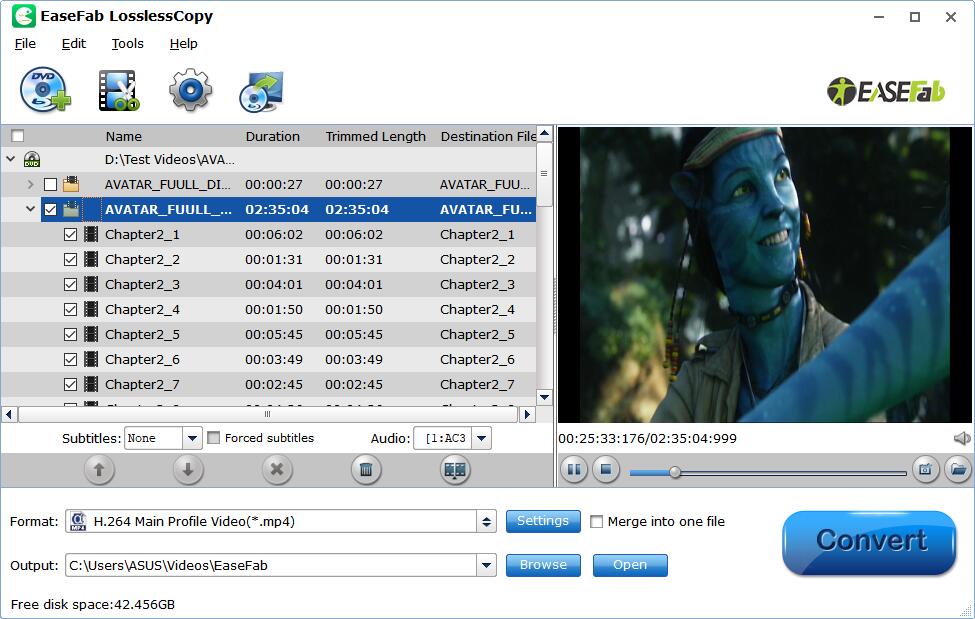Select the Chapter2_6 row
Image resolution: width=975 pixels, height=619 pixels.
click(x=269, y=360)
